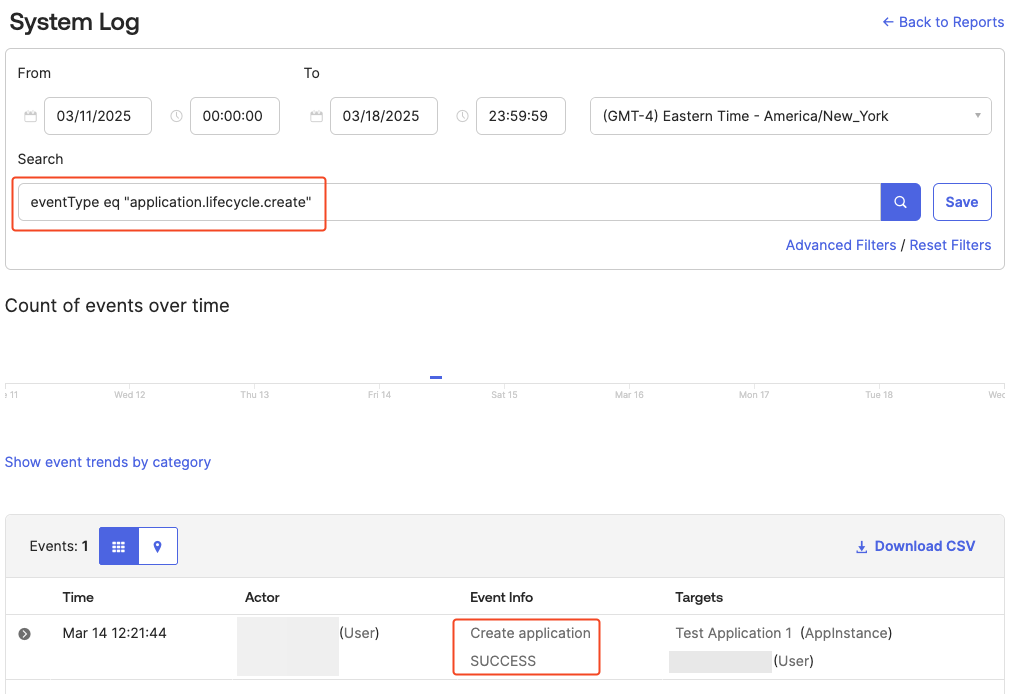Switch to grid table view
The width and height of the screenshot is (1011, 694).
118,547
